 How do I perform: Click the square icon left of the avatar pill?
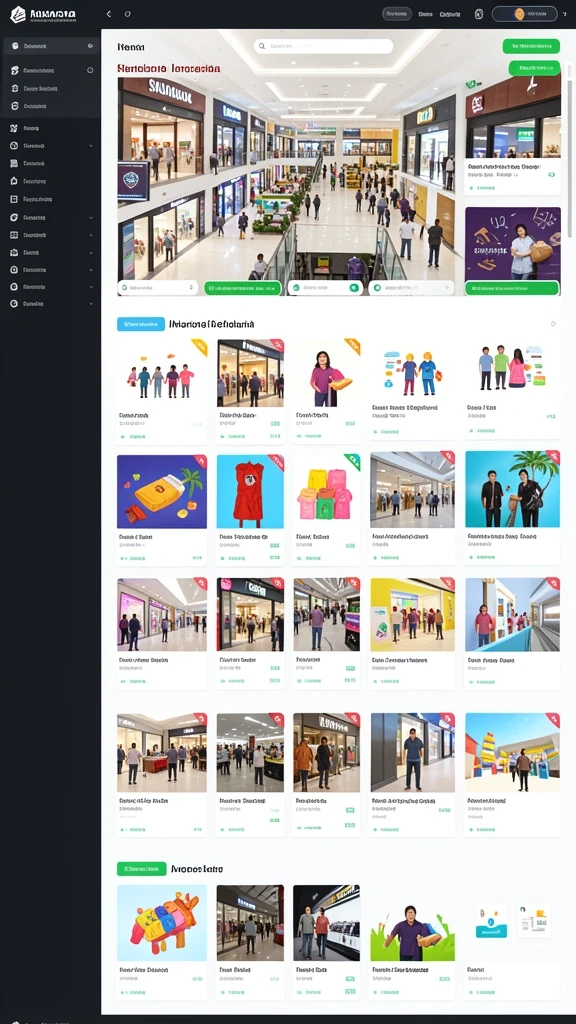(x=479, y=14)
